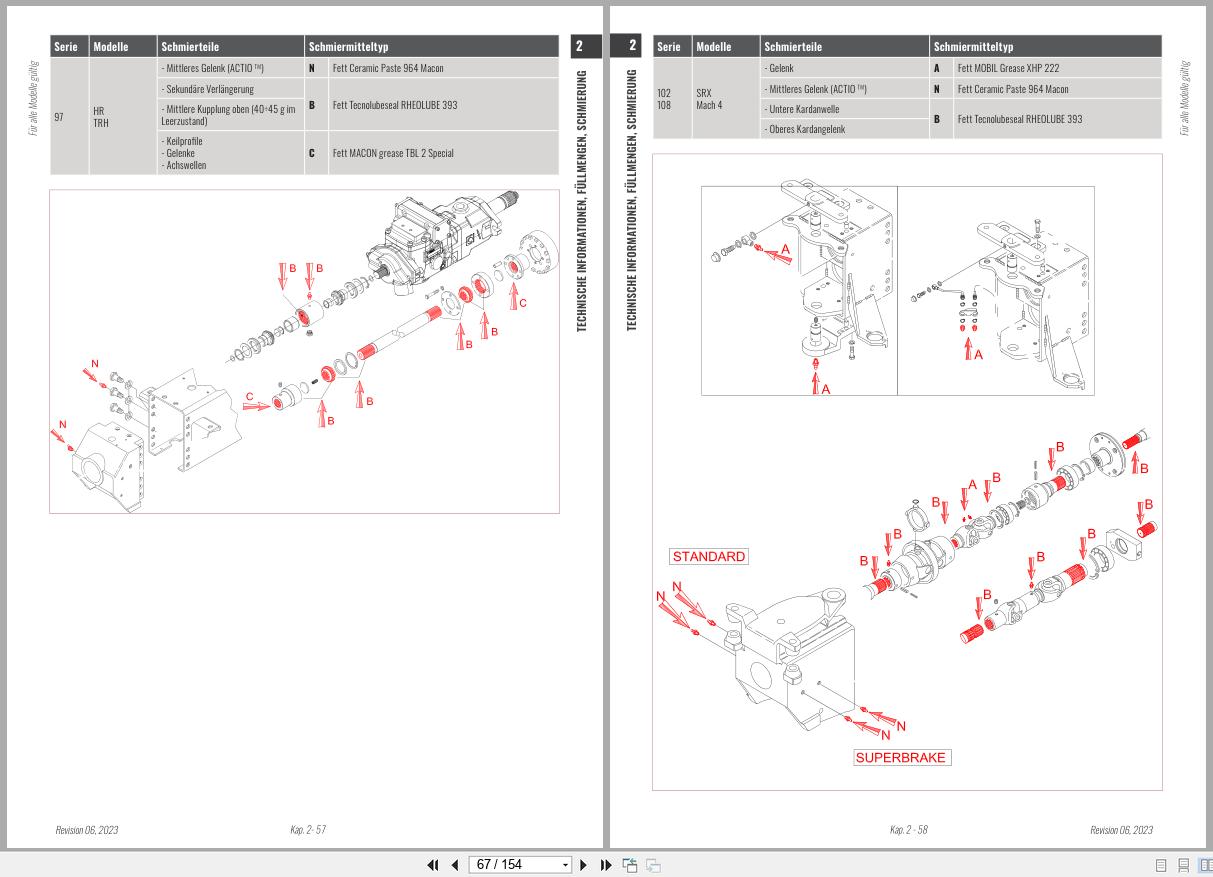The width and height of the screenshot is (1213, 877).
Task: Click the 'STANDARD' label in diagram
Action: [x=708, y=557]
